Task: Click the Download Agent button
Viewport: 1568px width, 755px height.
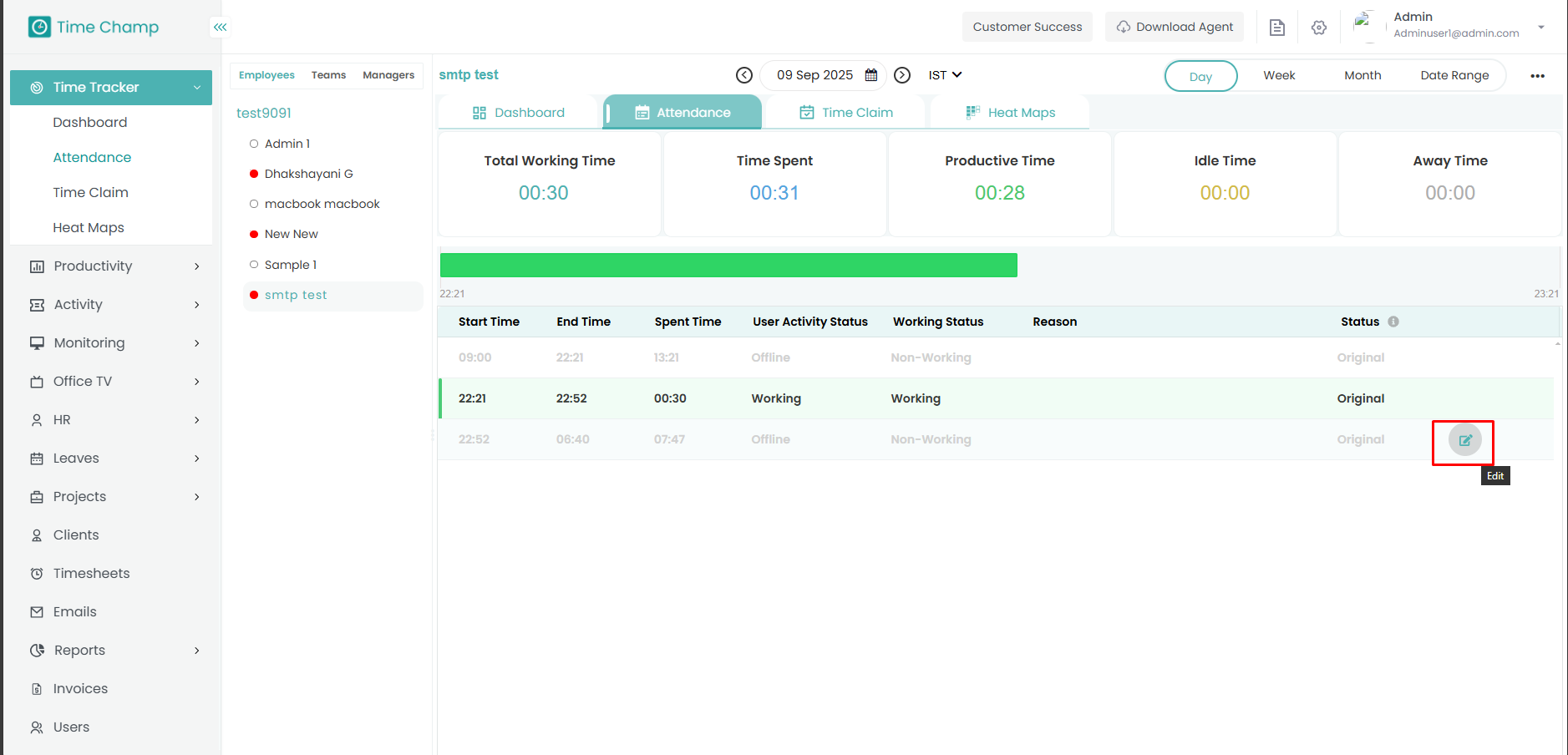Action: [x=1175, y=27]
